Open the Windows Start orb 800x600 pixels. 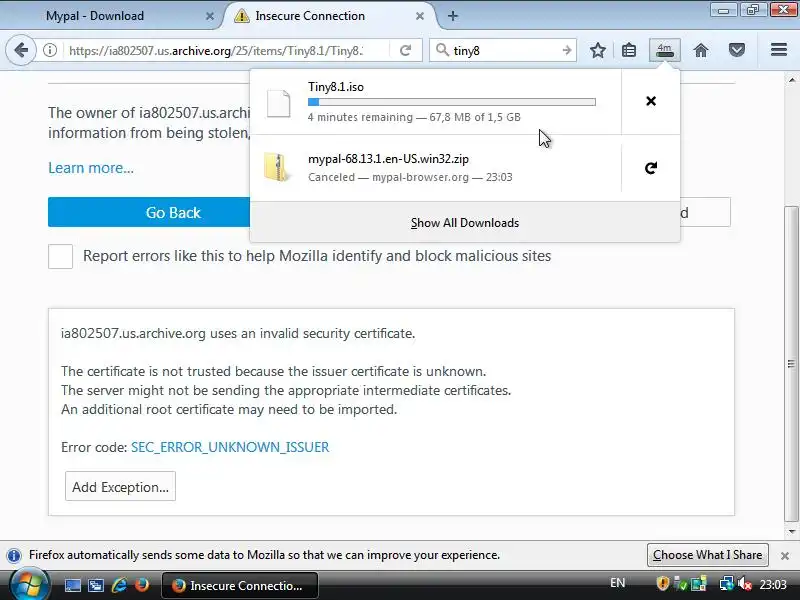(29, 585)
